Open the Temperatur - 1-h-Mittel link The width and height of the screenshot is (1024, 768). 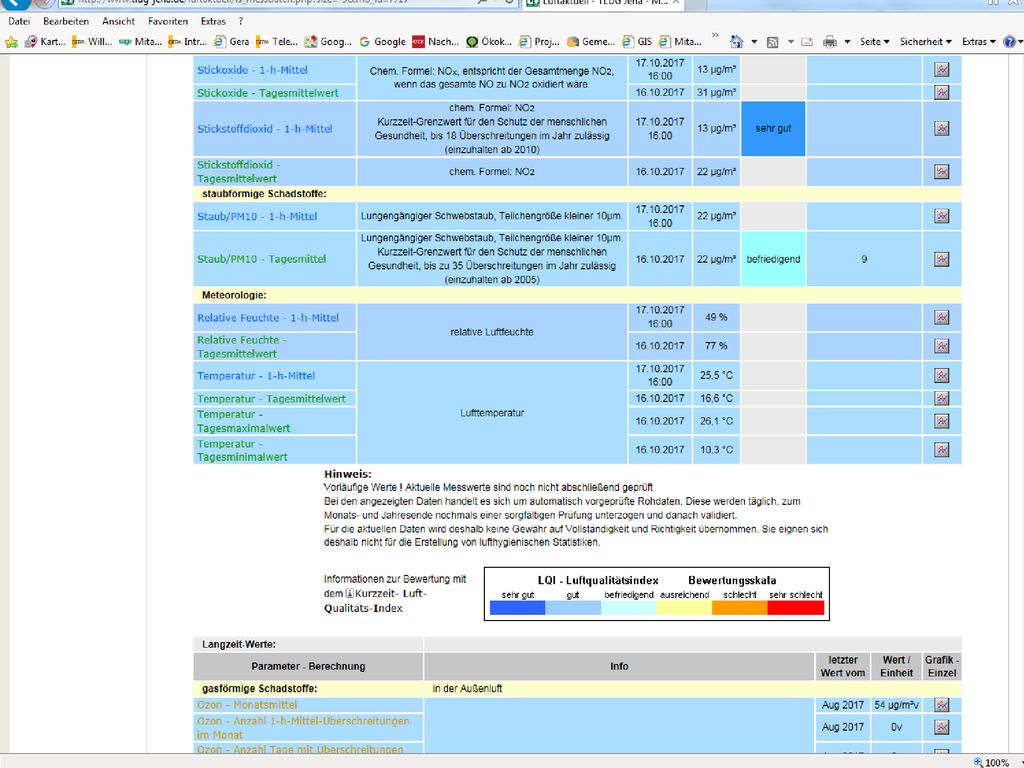pyautogui.click(x=256, y=376)
